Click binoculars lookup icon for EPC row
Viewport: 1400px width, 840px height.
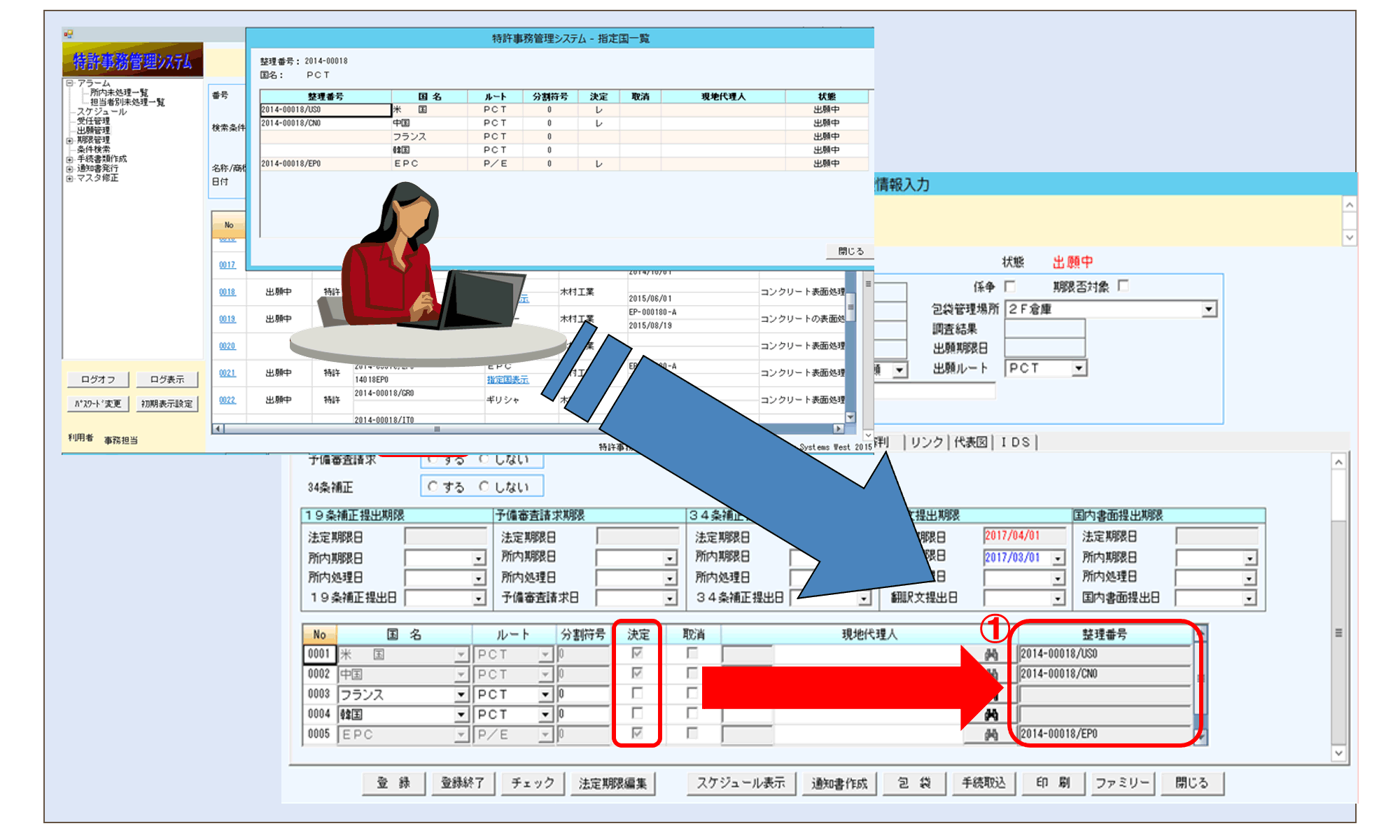990,734
